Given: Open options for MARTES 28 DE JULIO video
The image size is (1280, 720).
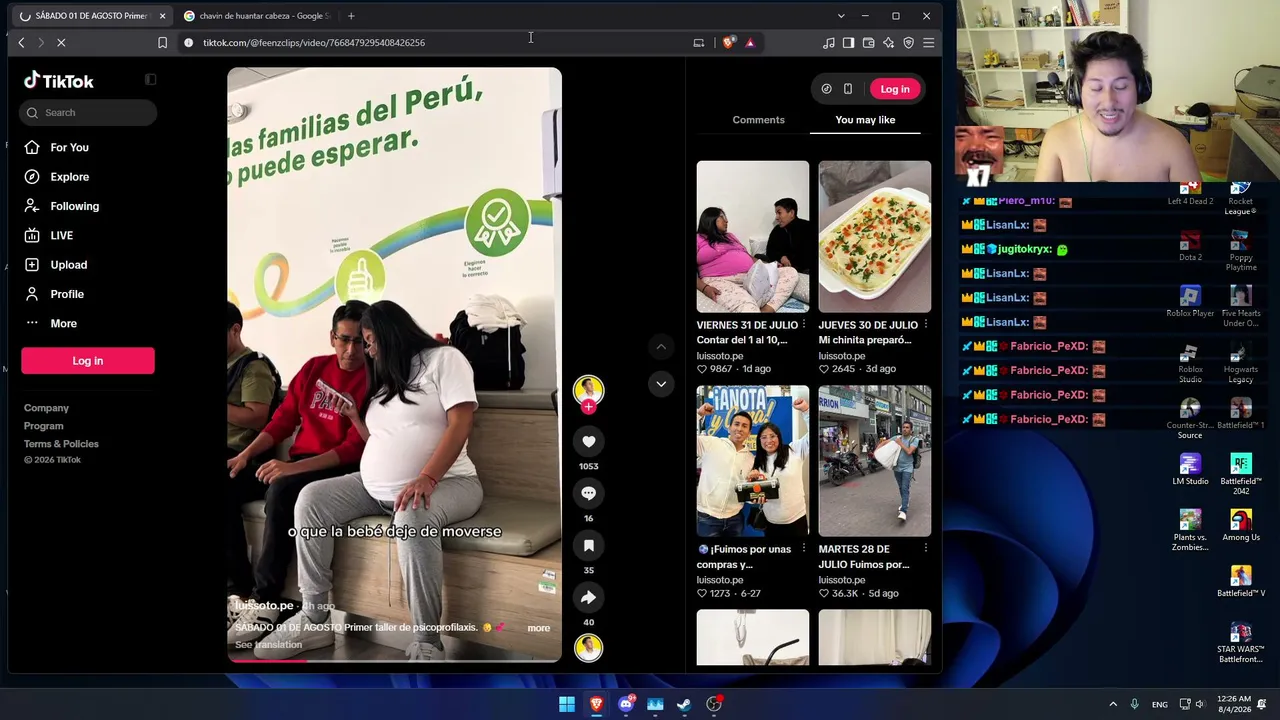Looking at the screenshot, I should click(x=925, y=549).
